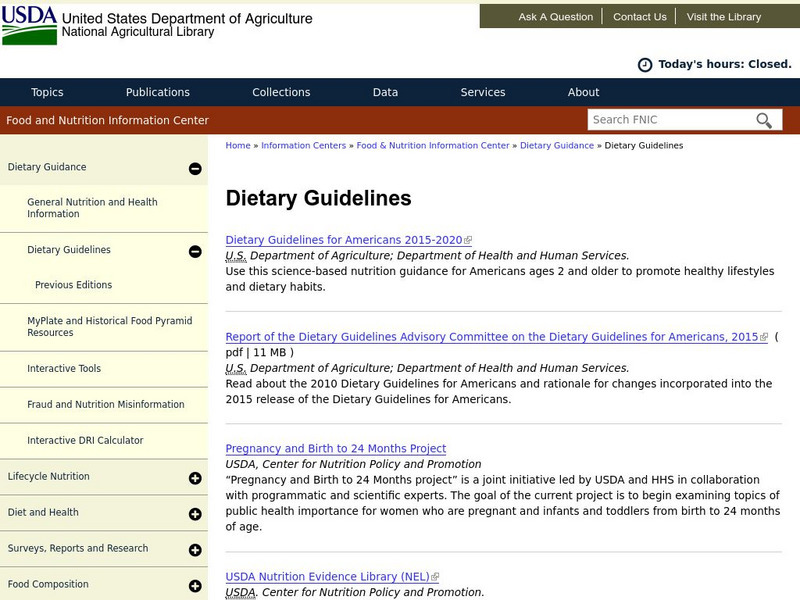Expand the Diet and Health section
Image resolution: width=800 pixels, height=600 pixels.
(193, 512)
